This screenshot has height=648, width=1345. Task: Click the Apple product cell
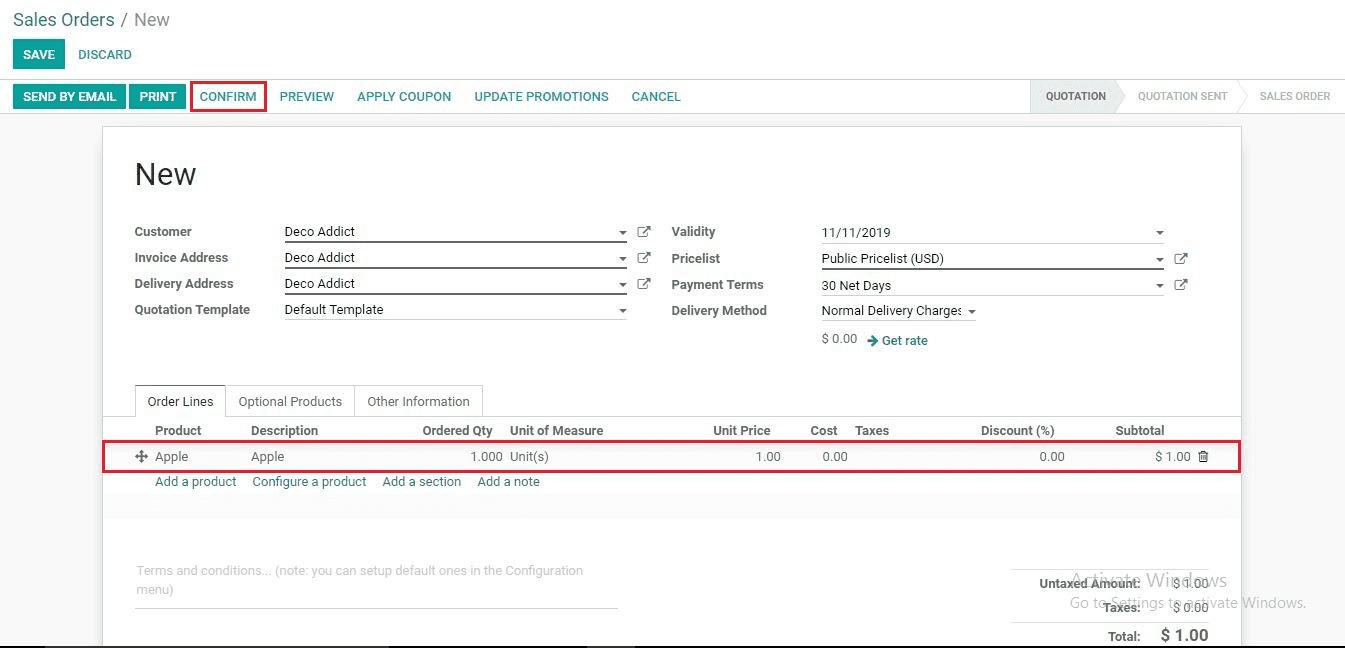[172, 457]
